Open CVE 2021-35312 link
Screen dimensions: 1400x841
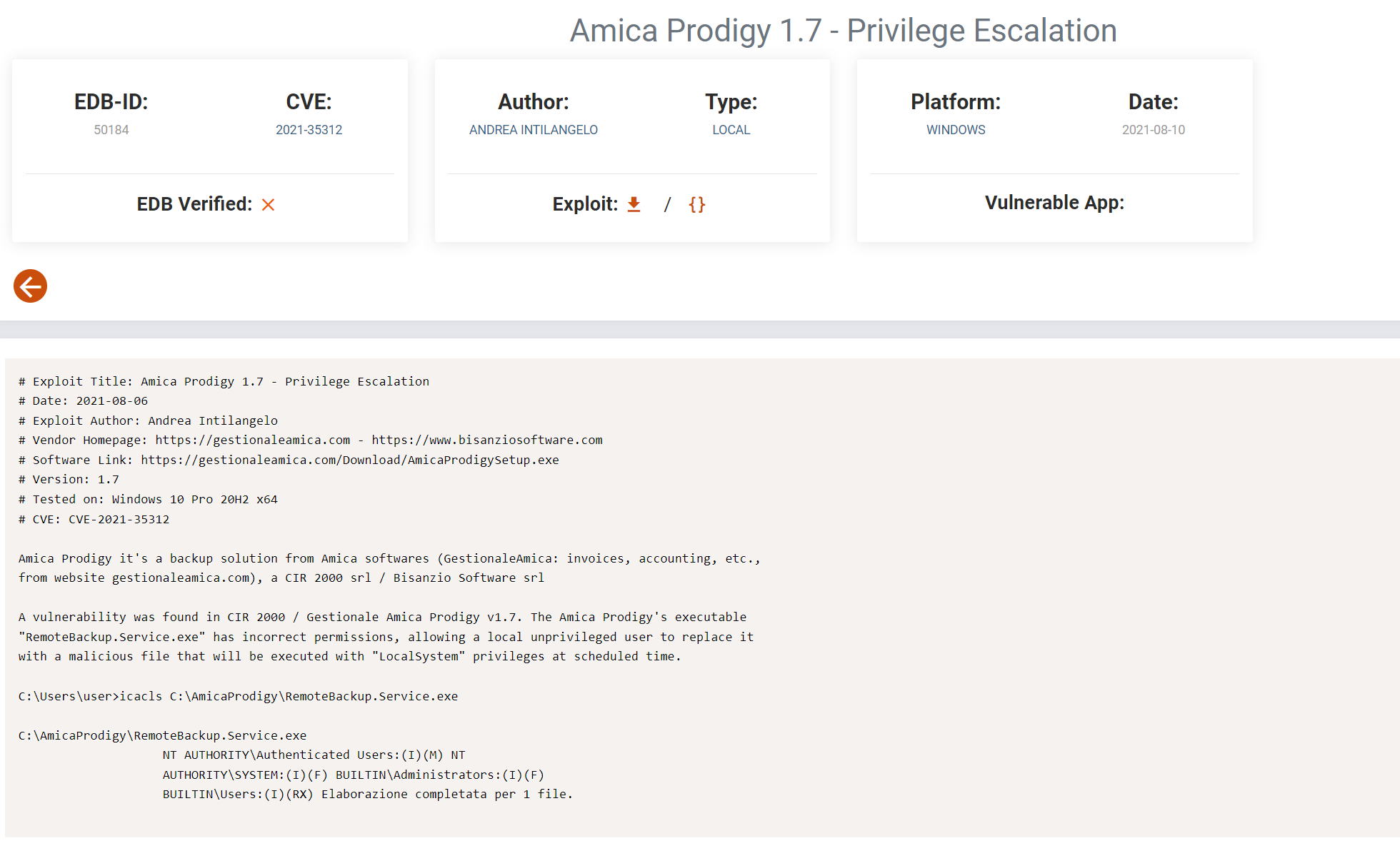(309, 130)
